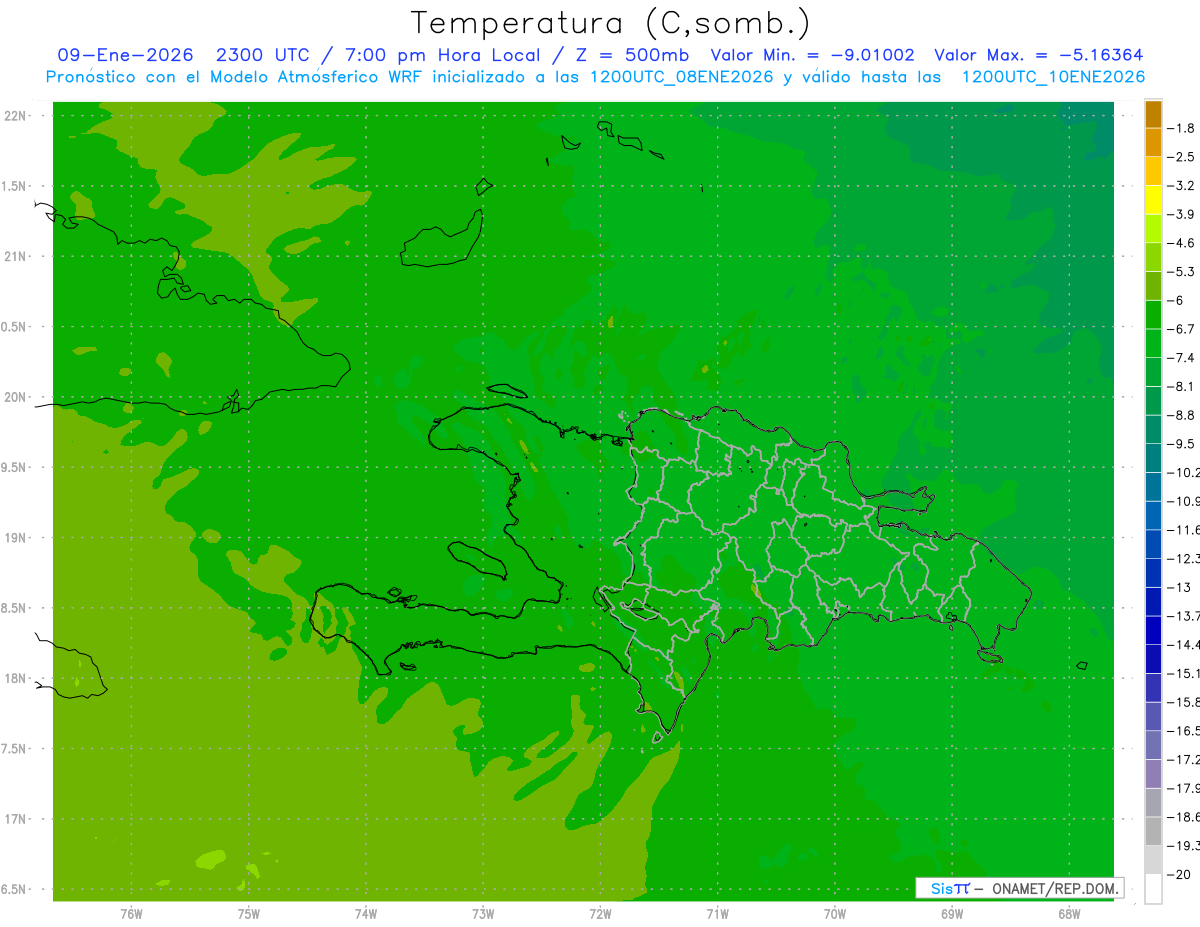Click the "74W" longitude label
The image size is (1200, 927).
366,914
